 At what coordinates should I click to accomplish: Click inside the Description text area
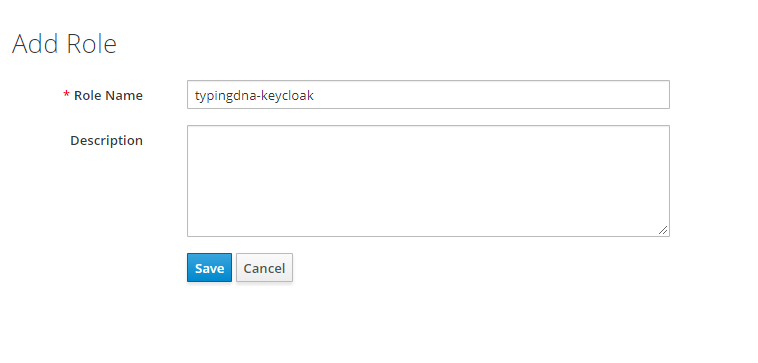[428, 181]
